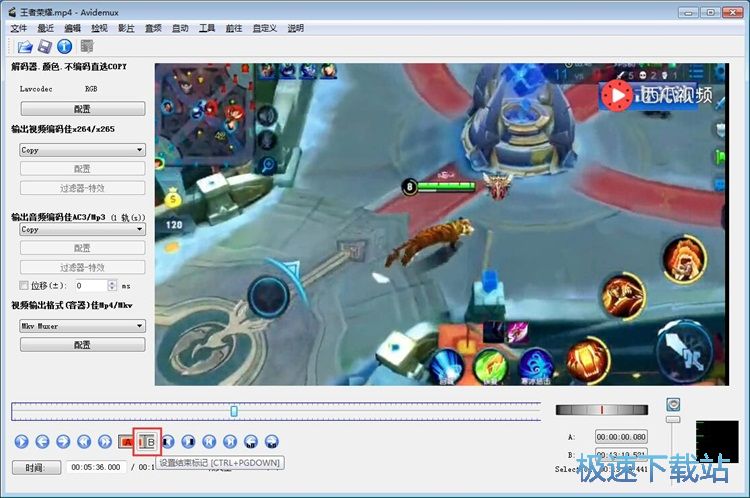Image resolution: width=750 pixels, height=498 pixels.
Task: Open the 自动 menu
Action: [x=180, y=28]
